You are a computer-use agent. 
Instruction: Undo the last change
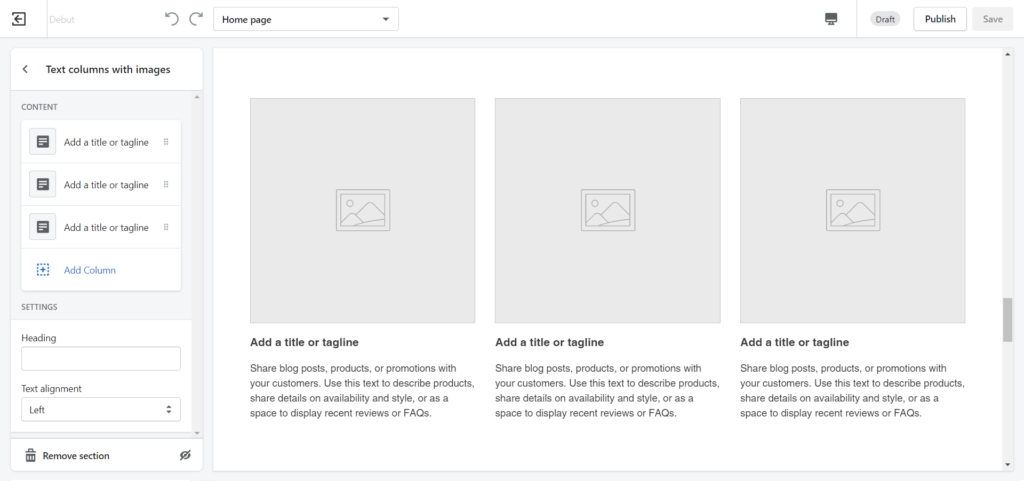click(171, 19)
